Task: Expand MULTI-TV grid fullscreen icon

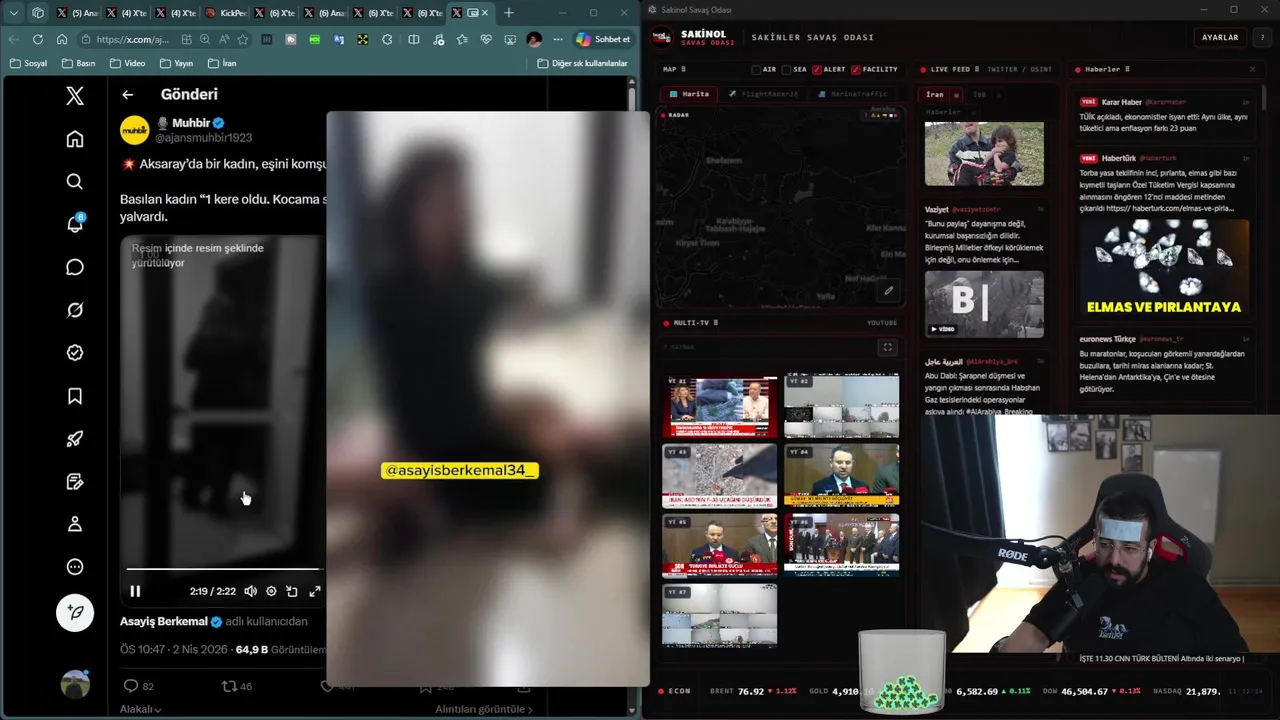Action: (887, 348)
